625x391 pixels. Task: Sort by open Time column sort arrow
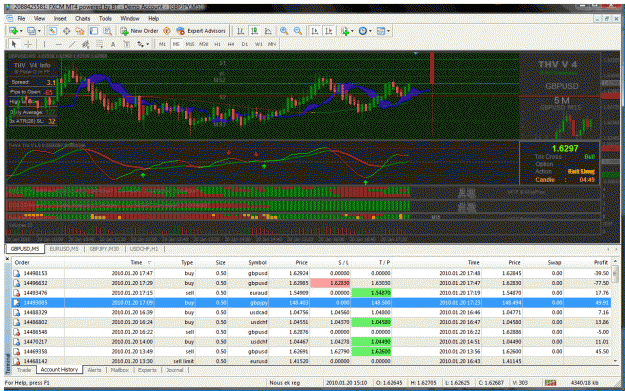149,263
